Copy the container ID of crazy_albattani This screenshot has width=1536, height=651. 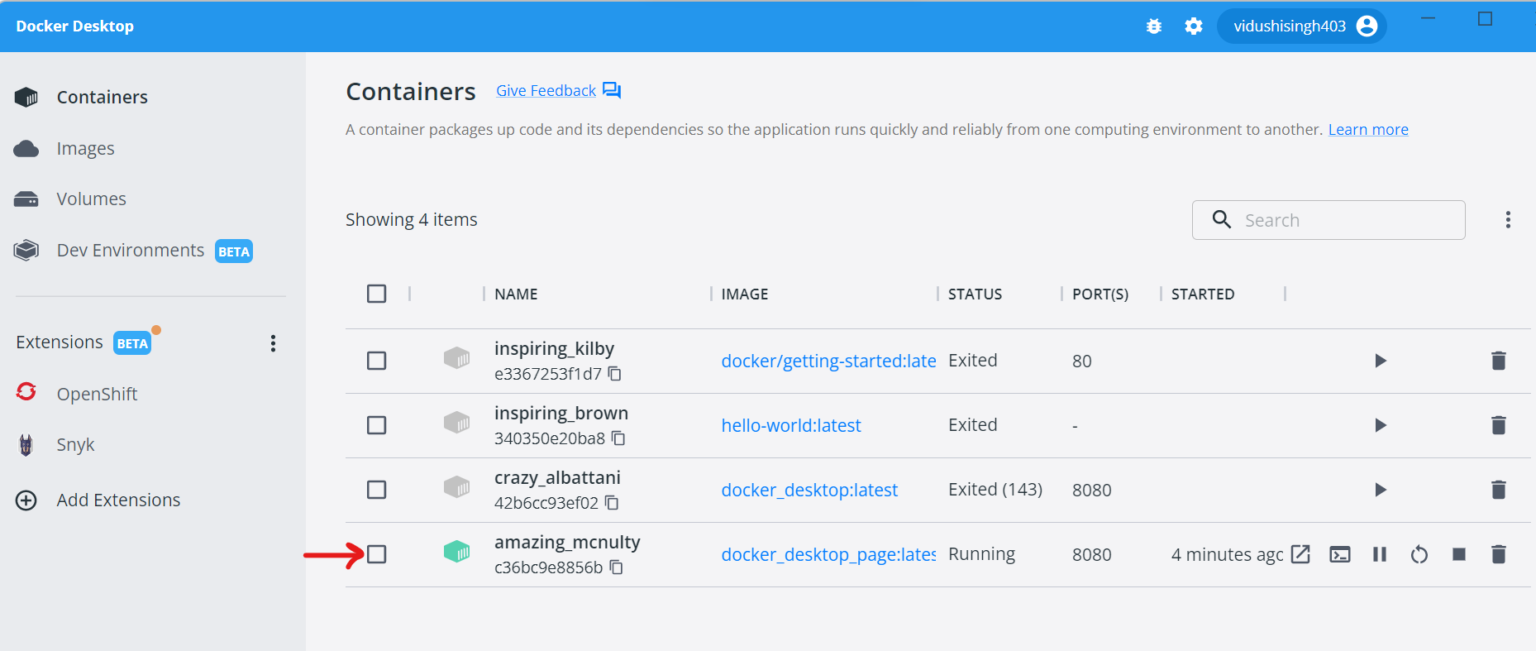tap(611, 503)
